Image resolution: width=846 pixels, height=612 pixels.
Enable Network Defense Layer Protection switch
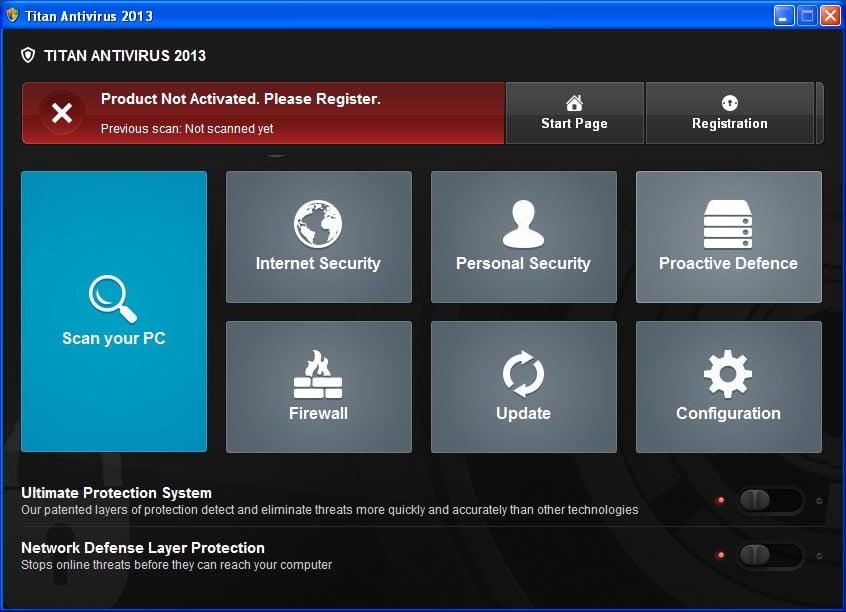tap(770, 555)
